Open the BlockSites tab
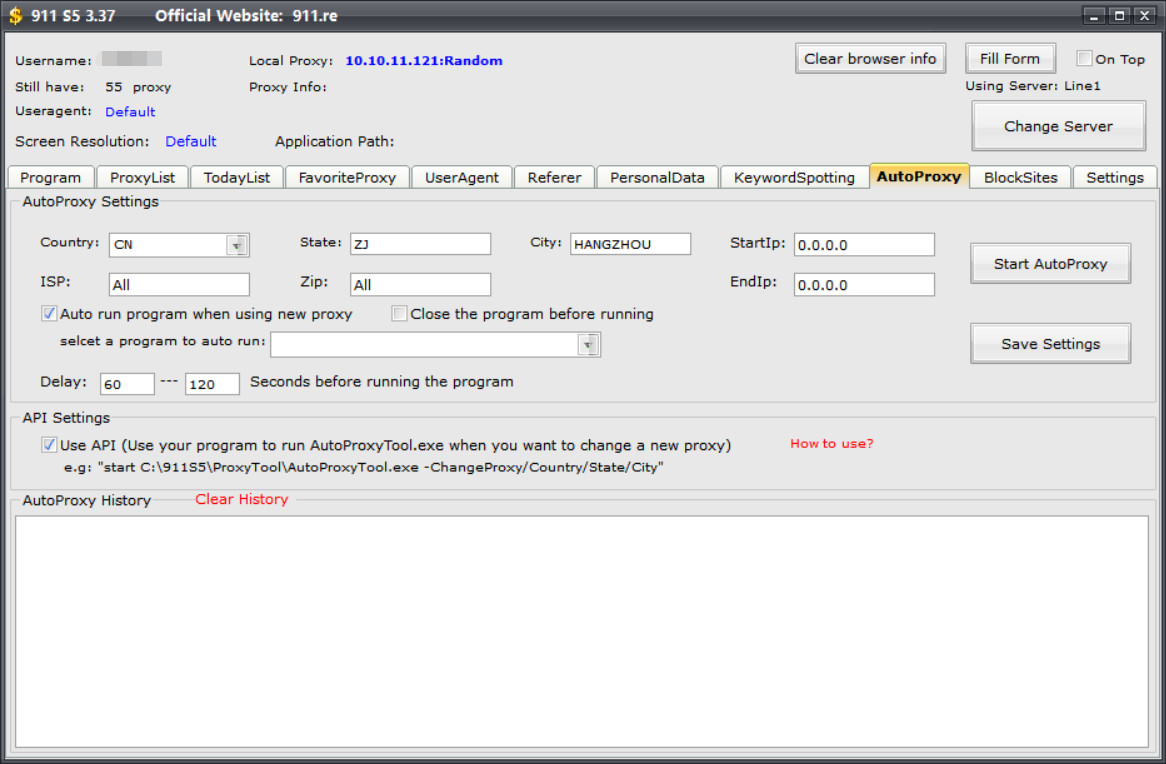Image resolution: width=1166 pixels, height=764 pixels. coord(1020,178)
